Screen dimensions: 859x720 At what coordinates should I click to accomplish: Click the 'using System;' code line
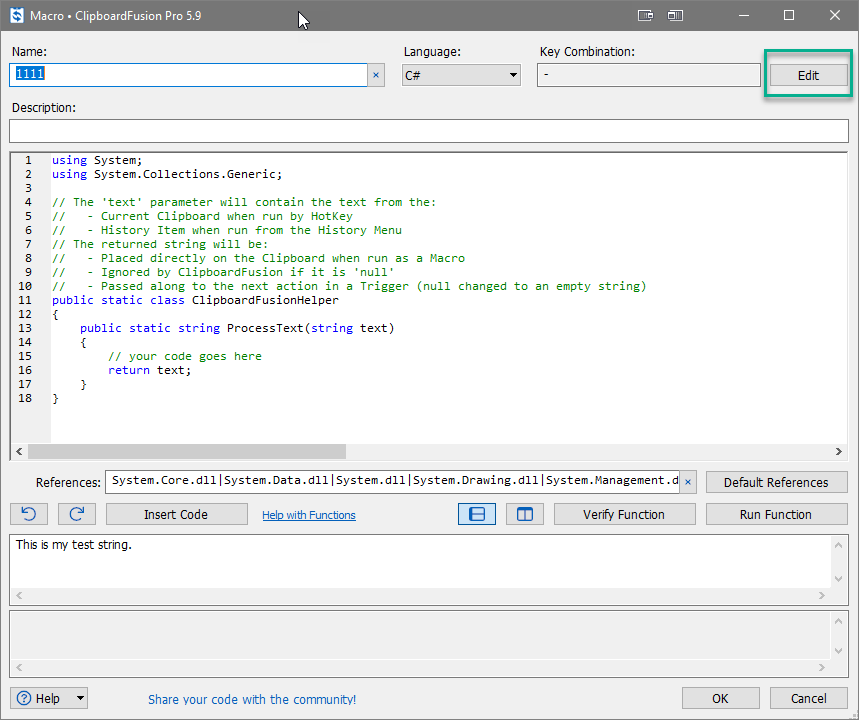[x=97, y=160]
